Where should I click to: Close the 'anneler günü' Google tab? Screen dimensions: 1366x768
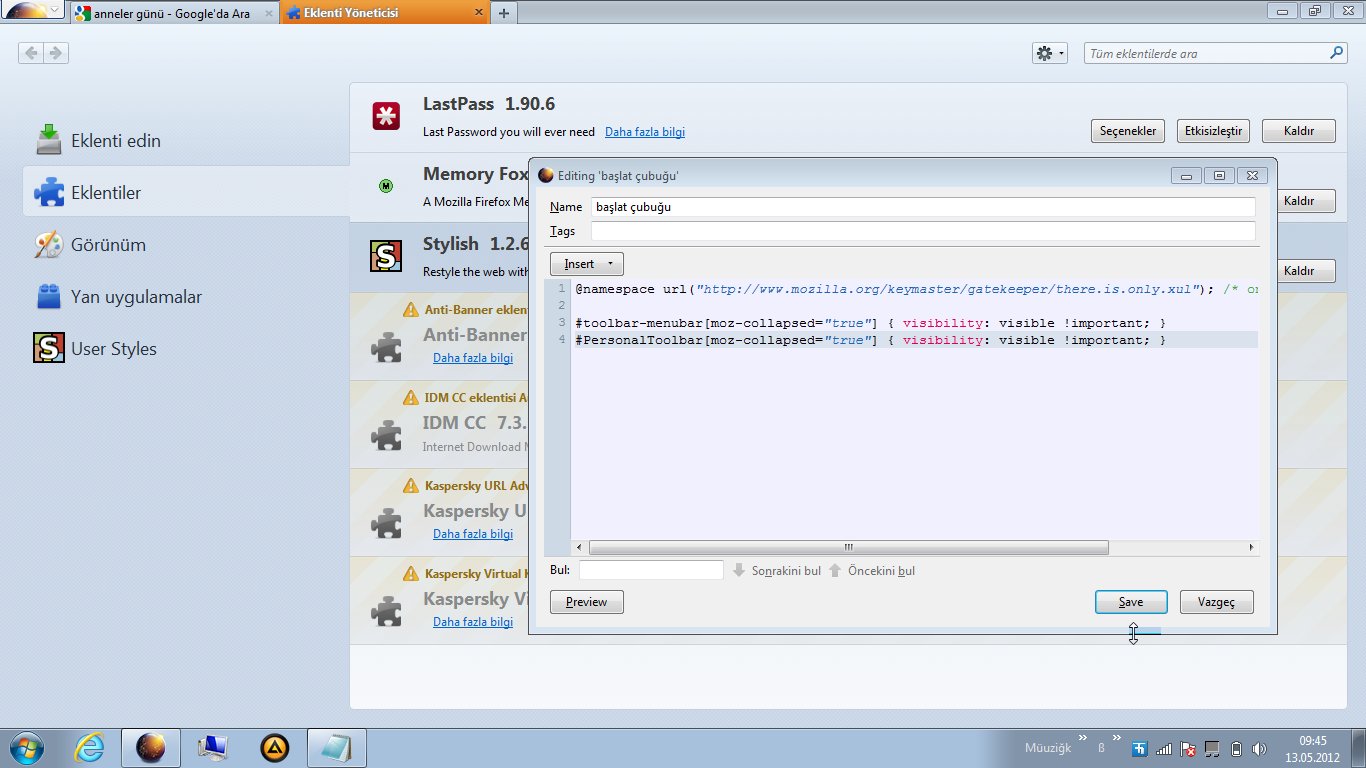(x=268, y=13)
